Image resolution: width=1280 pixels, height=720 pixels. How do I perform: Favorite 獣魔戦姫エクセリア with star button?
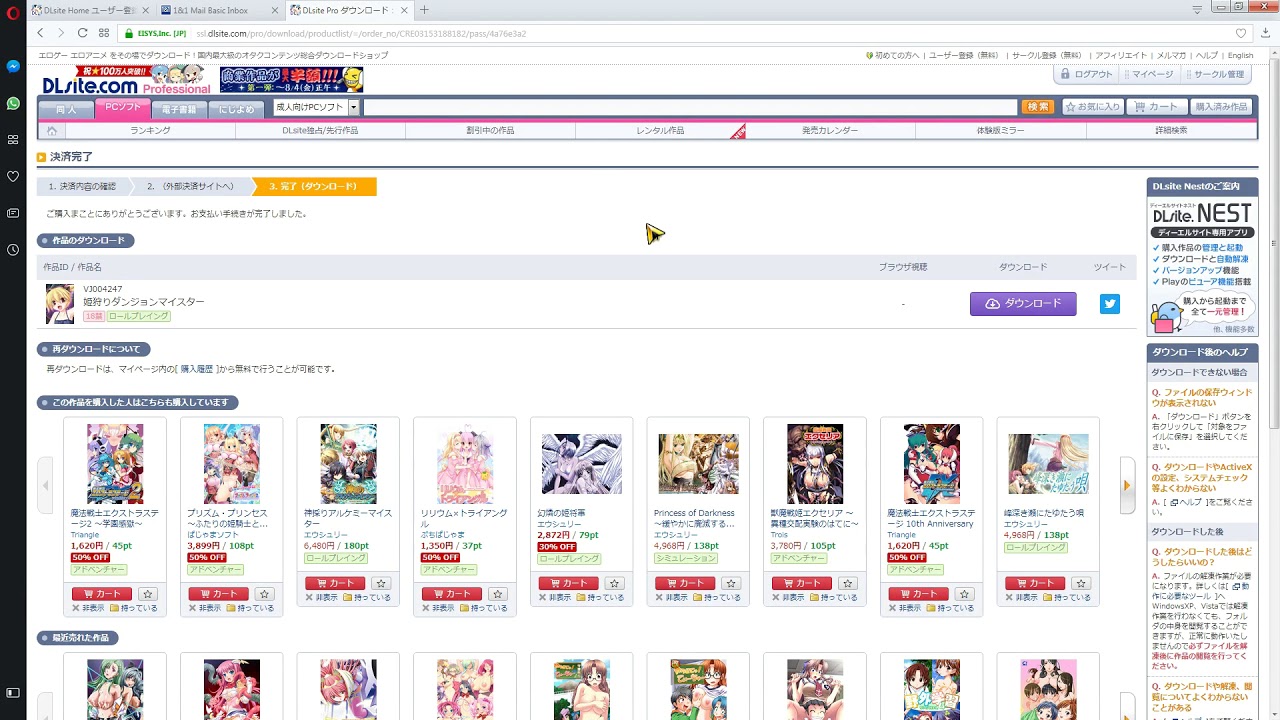848,583
